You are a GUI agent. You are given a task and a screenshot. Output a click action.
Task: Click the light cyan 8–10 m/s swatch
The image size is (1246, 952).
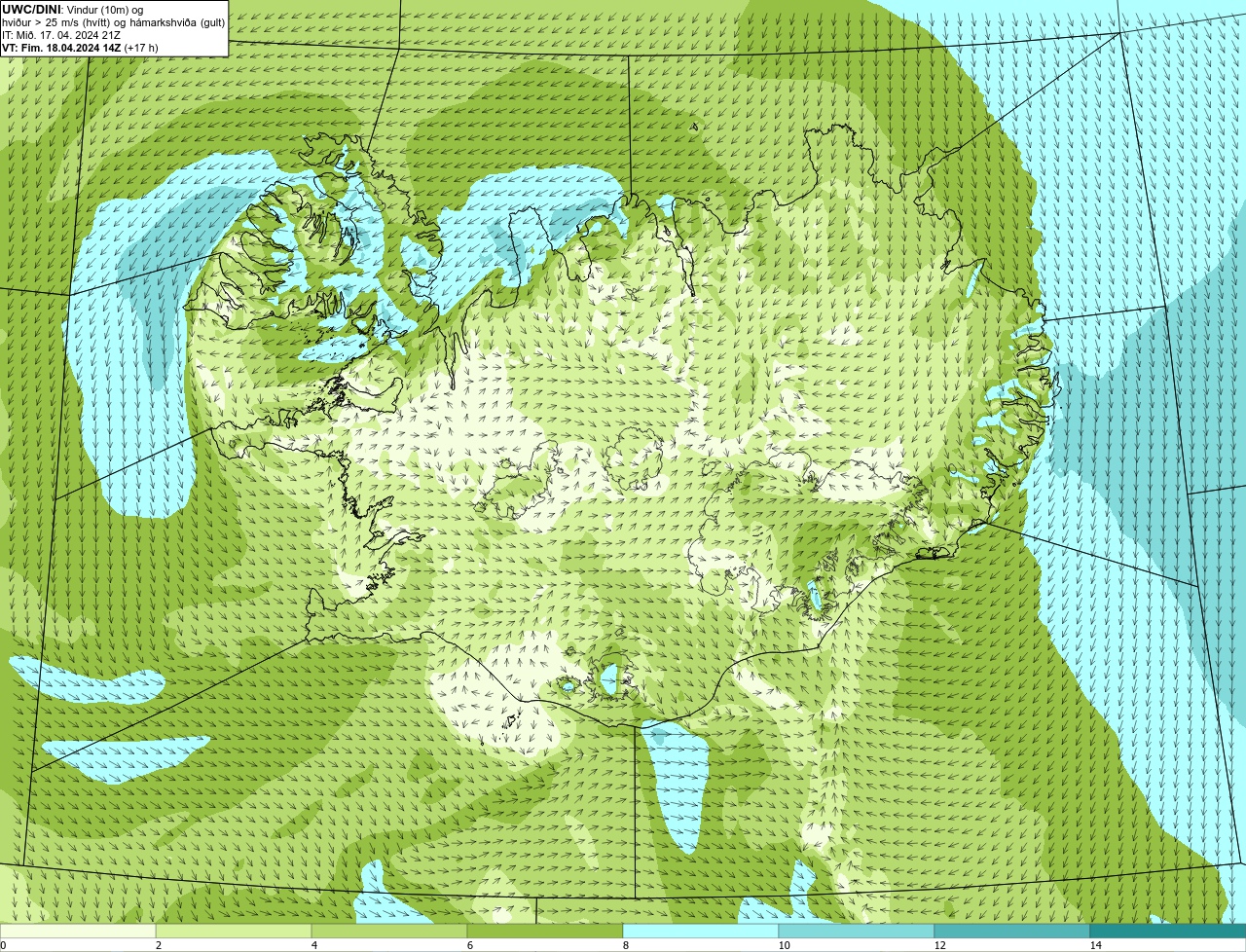click(x=701, y=931)
